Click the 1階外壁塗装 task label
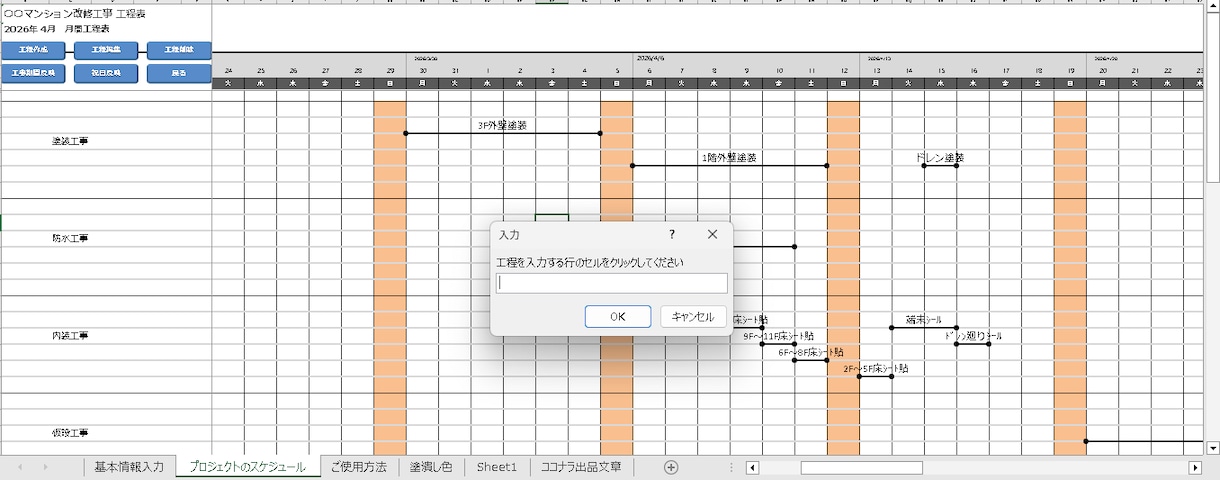This screenshot has height=480, width=1220. 729,158
